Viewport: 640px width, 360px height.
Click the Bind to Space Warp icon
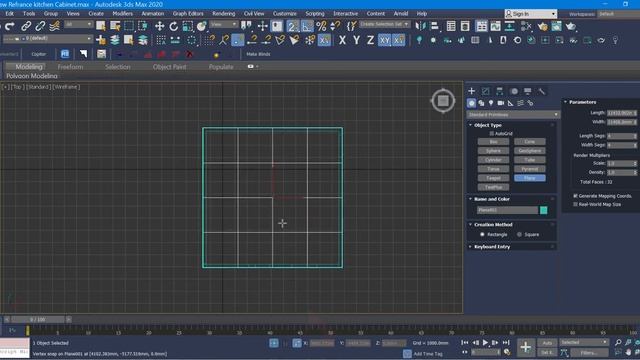(54, 27)
